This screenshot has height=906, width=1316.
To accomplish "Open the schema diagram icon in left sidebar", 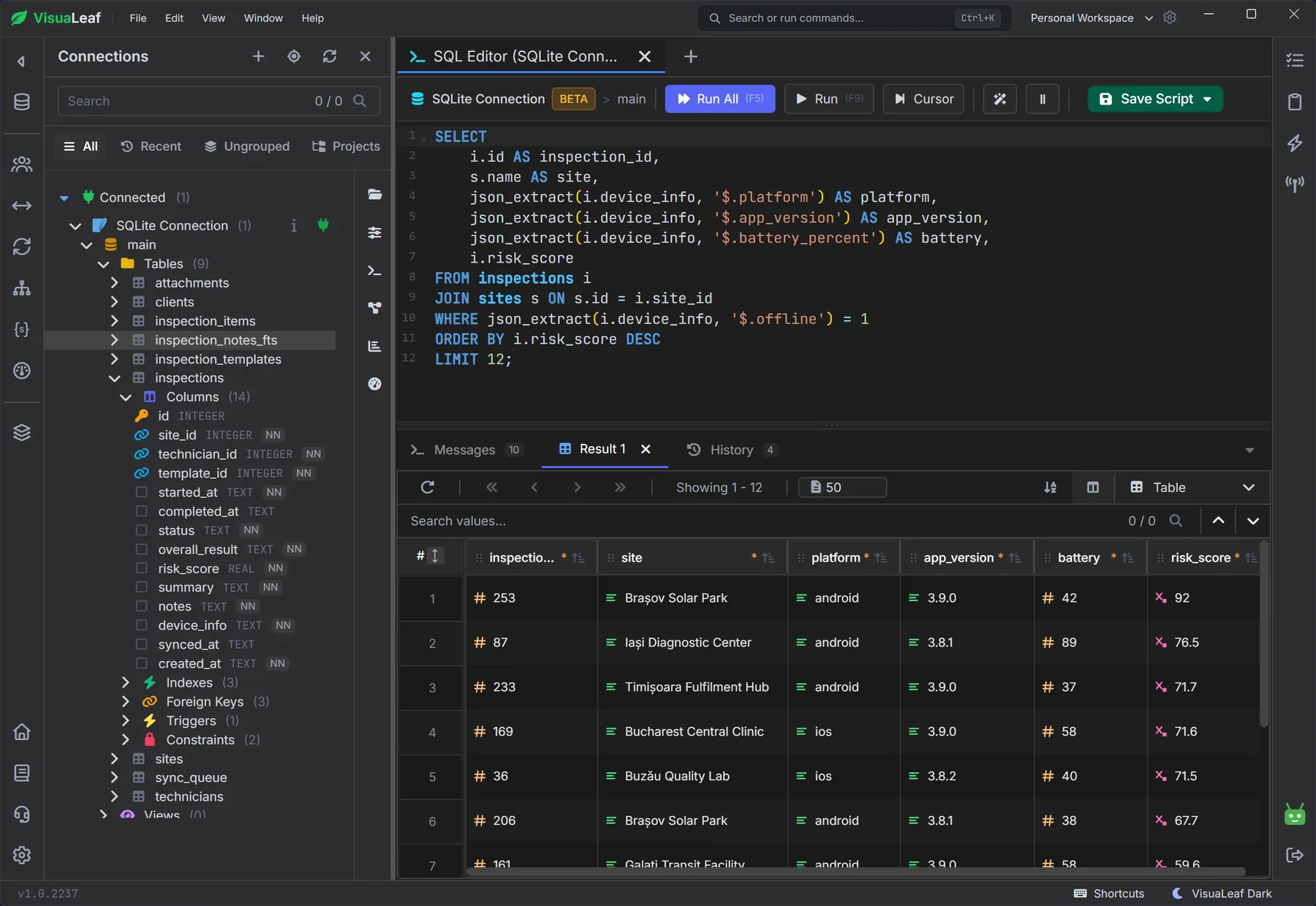I will pyautogui.click(x=22, y=288).
